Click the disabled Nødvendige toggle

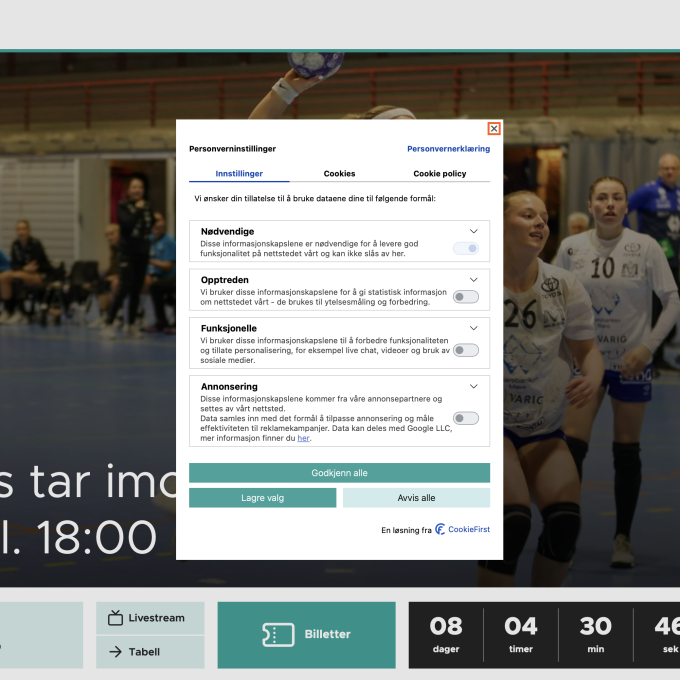tap(465, 248)
